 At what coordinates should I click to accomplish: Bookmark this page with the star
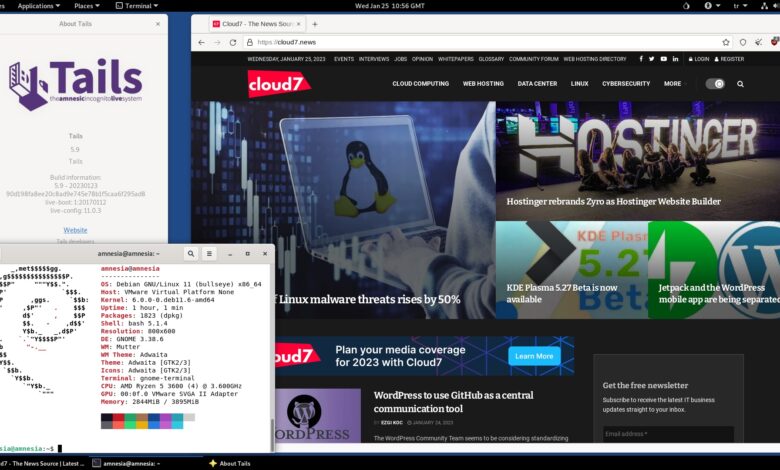pos(726,42)
